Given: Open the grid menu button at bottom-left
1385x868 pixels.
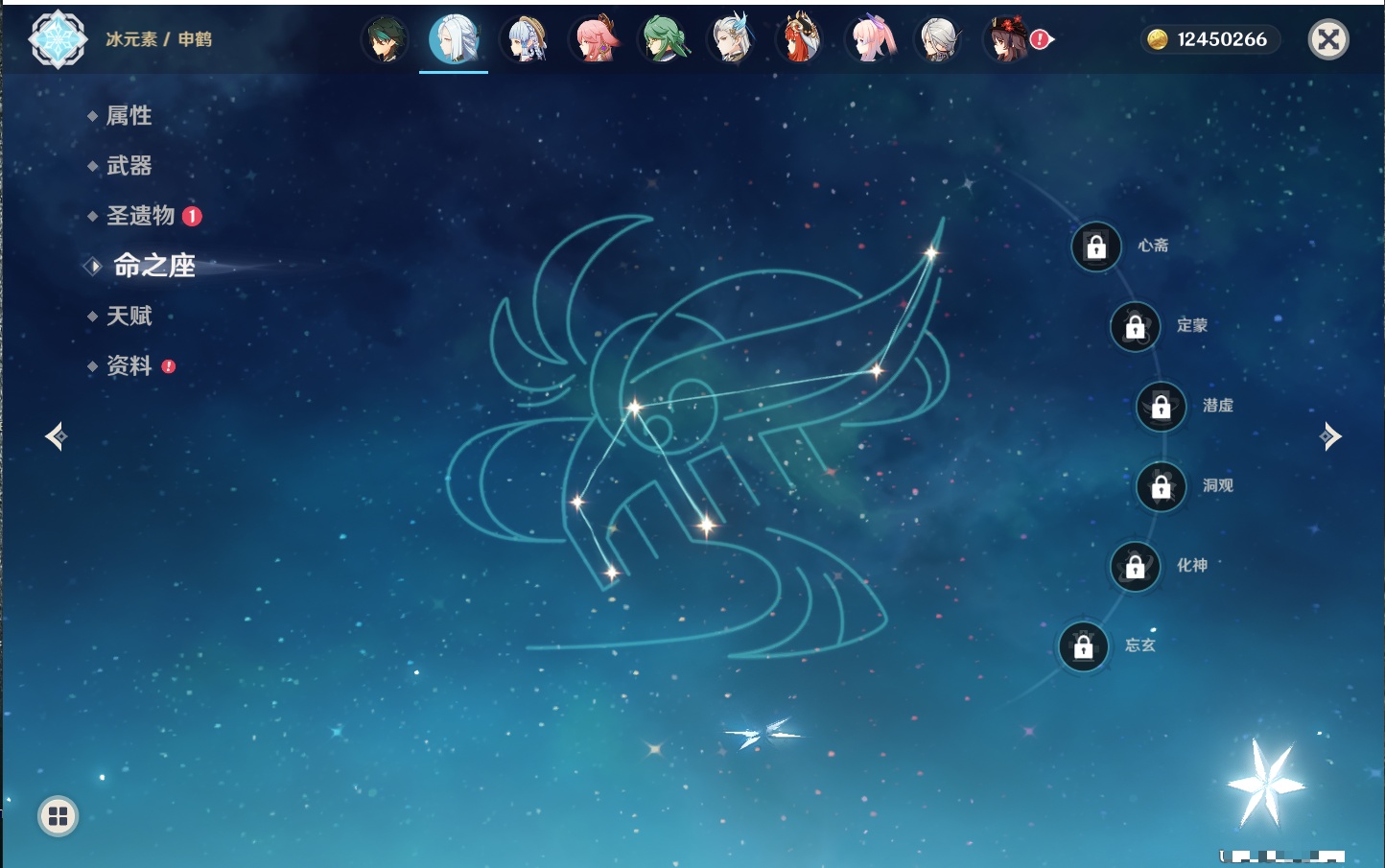Looking at the screenshot, I should tap(58, 816).
